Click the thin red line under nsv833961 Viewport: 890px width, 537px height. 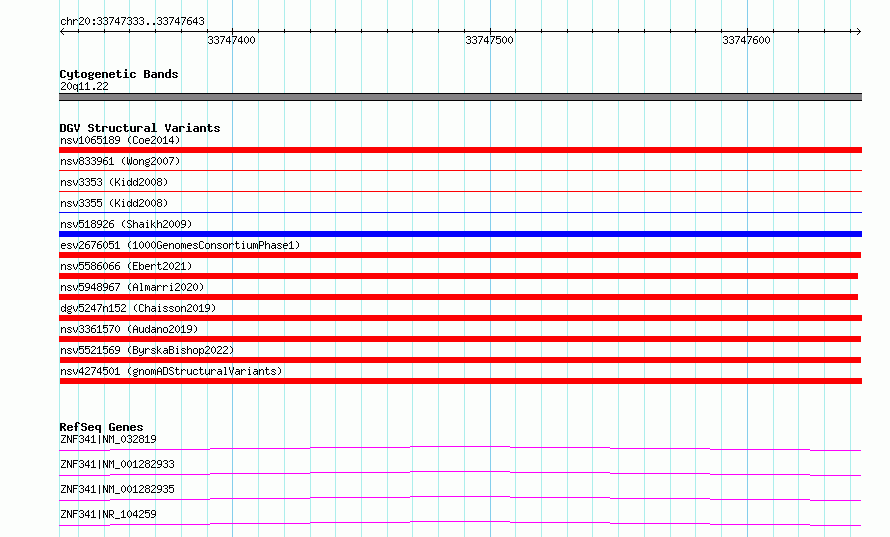[460, 170]
